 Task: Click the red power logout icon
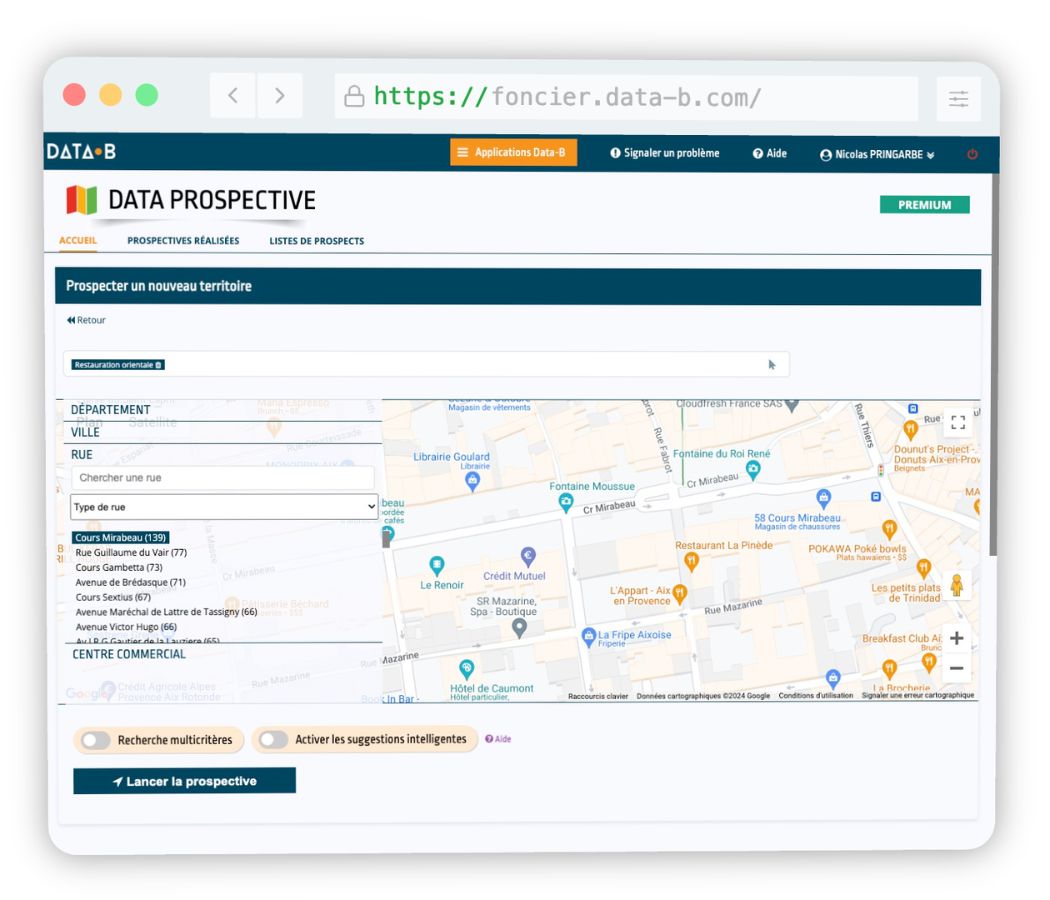(x=972, y=154)
